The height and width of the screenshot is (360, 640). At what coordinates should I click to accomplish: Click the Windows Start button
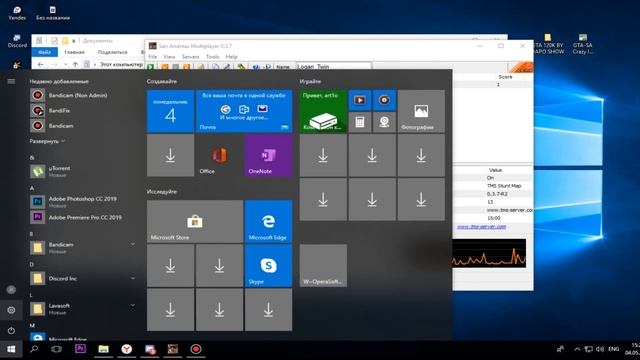point(11,349)
